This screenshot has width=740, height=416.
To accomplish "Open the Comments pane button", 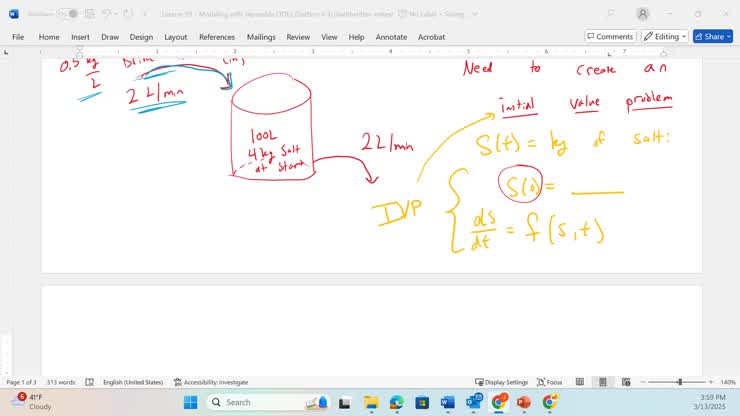I will coord(610,36).
